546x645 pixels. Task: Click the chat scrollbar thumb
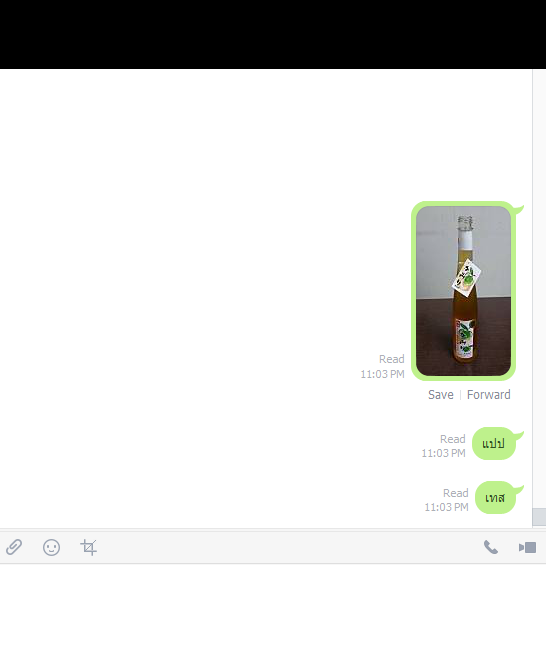(539, 517)
